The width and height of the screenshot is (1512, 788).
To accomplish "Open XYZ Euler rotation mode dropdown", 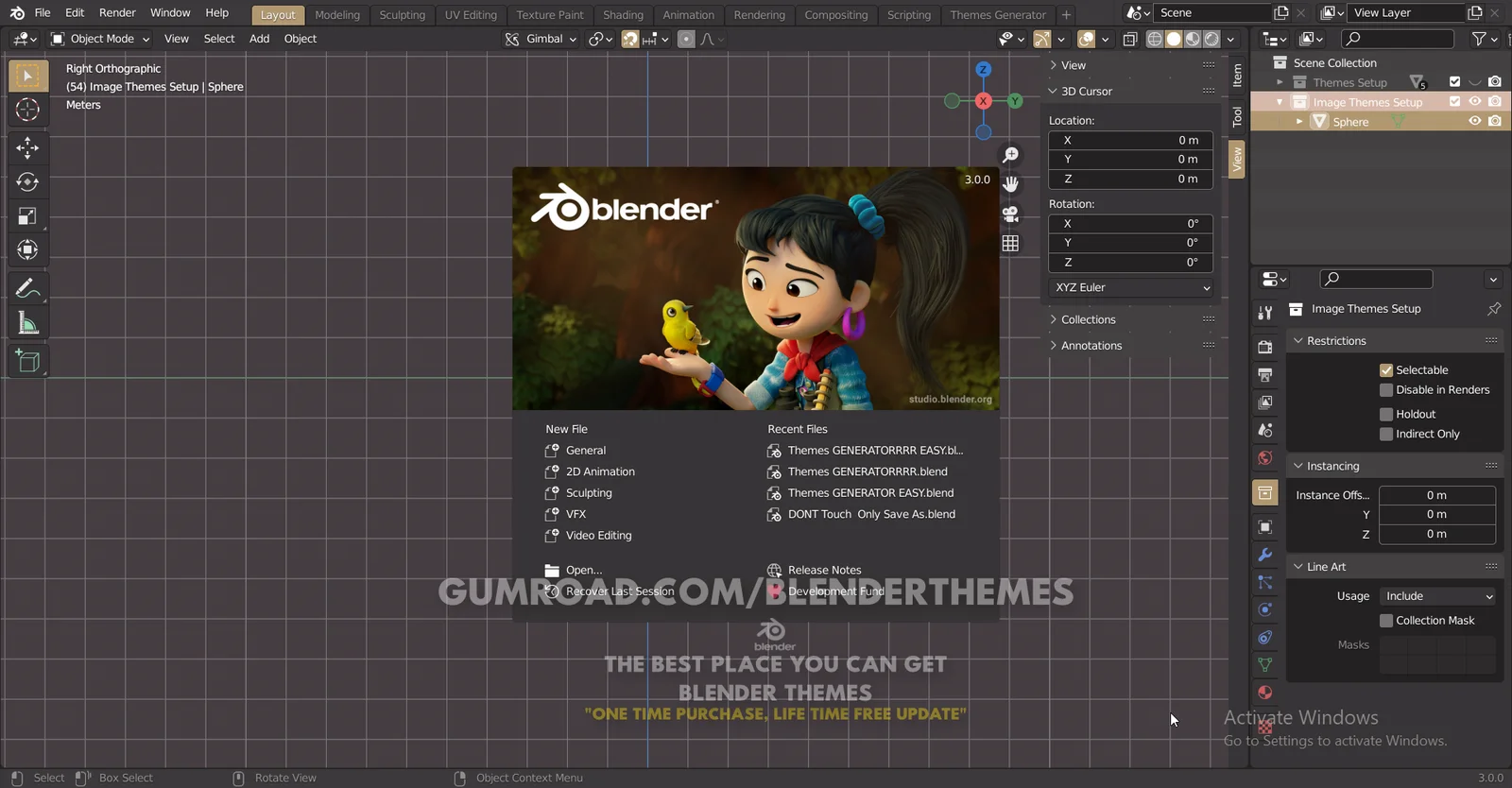I will click(x=1131, y=287).
